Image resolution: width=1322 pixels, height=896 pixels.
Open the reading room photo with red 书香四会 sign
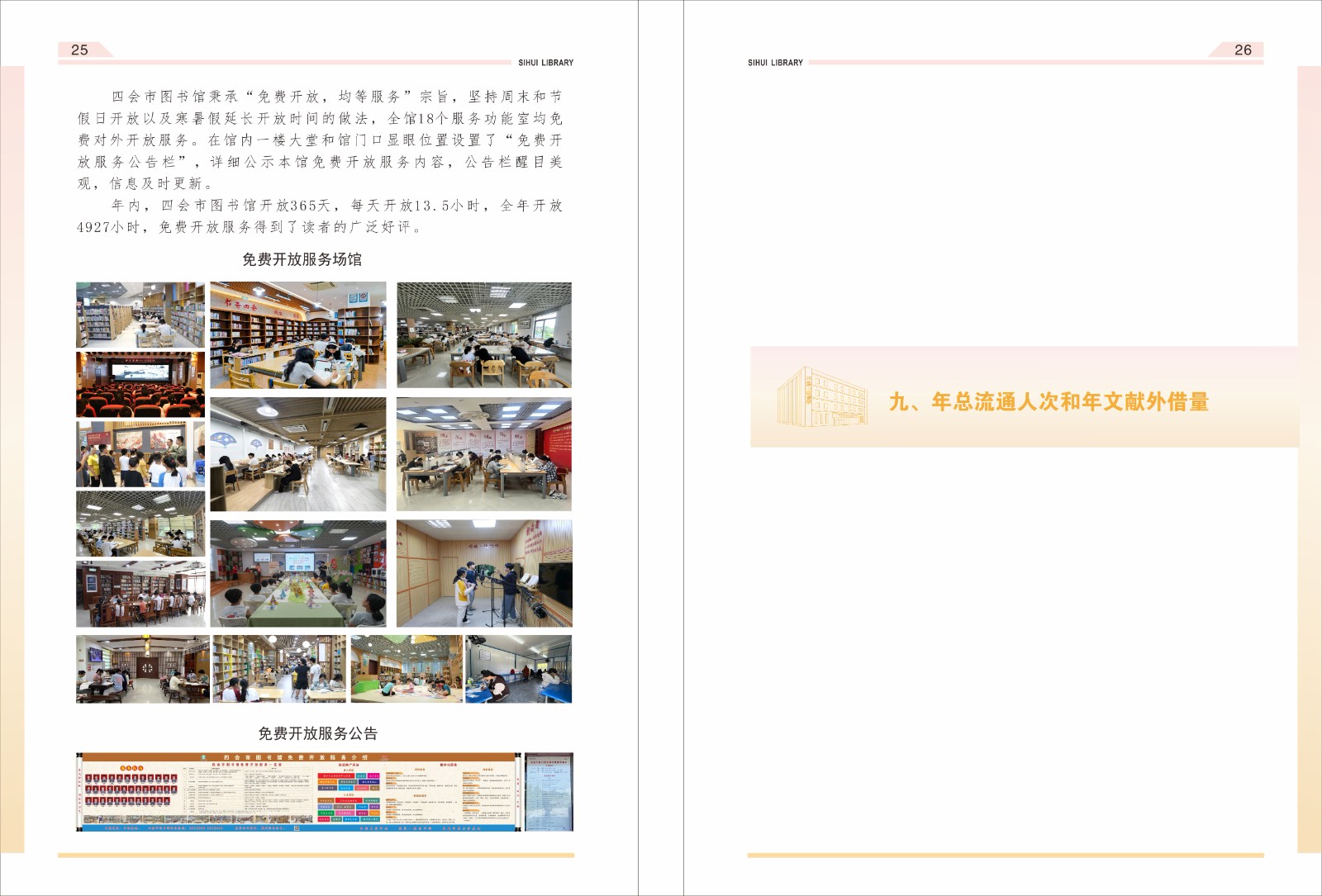click(297, 335)
